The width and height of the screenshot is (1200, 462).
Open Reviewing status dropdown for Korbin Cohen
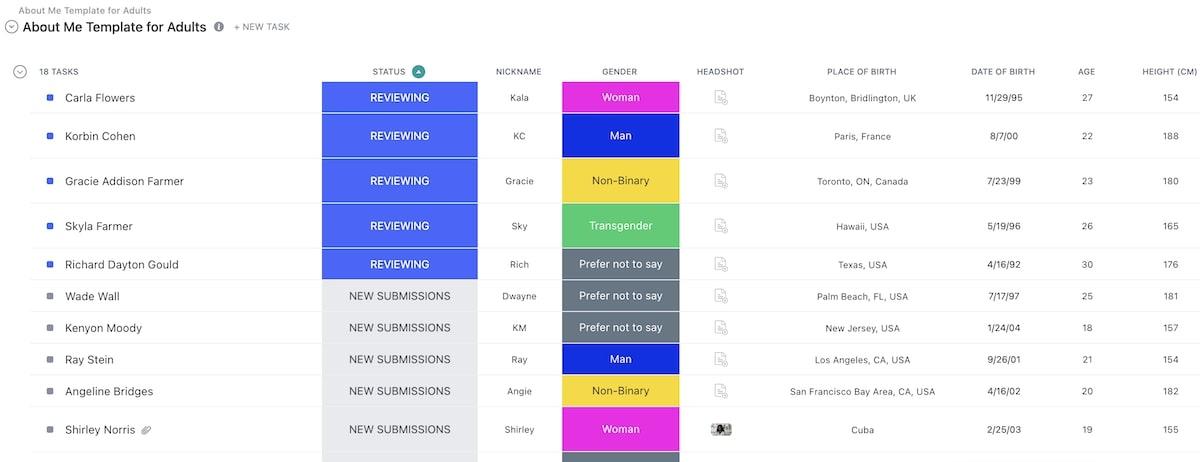coord(400,136)
